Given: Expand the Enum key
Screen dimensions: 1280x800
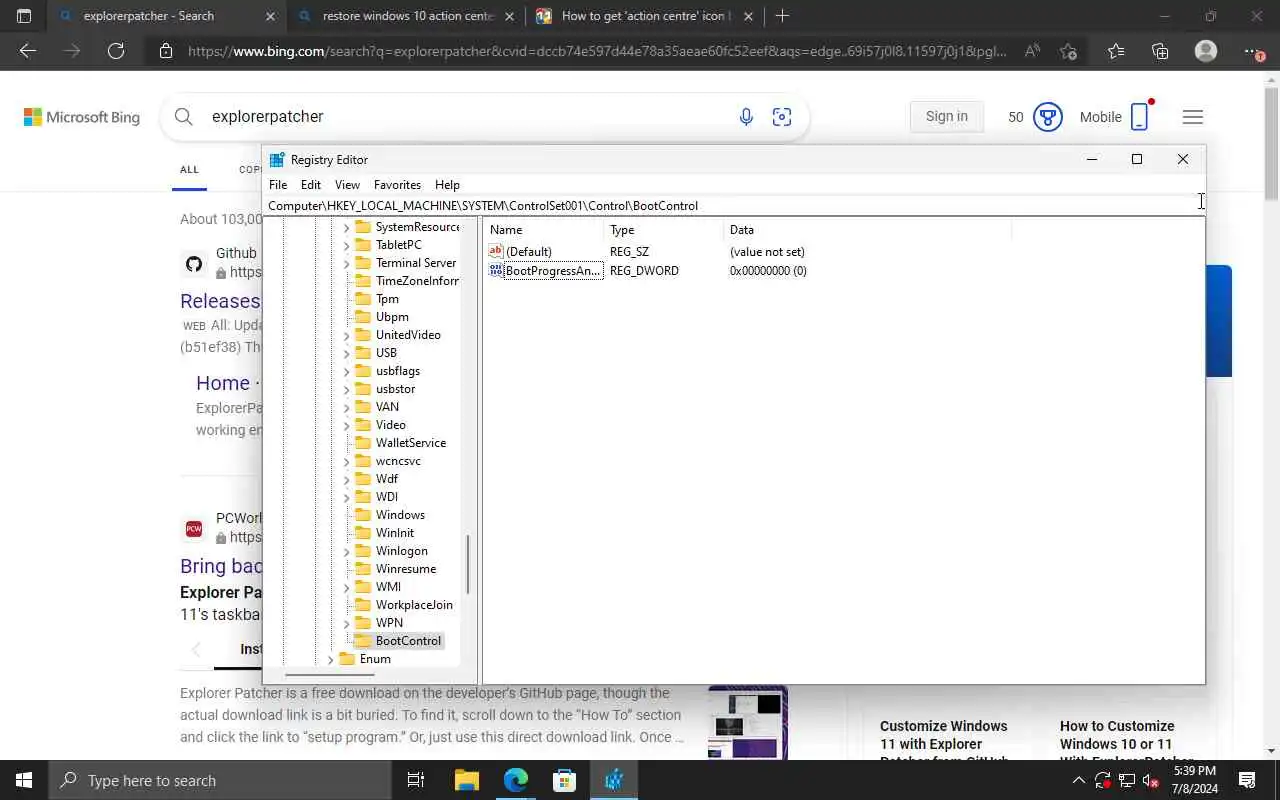Looking at the screenshot, I should 330,659.
